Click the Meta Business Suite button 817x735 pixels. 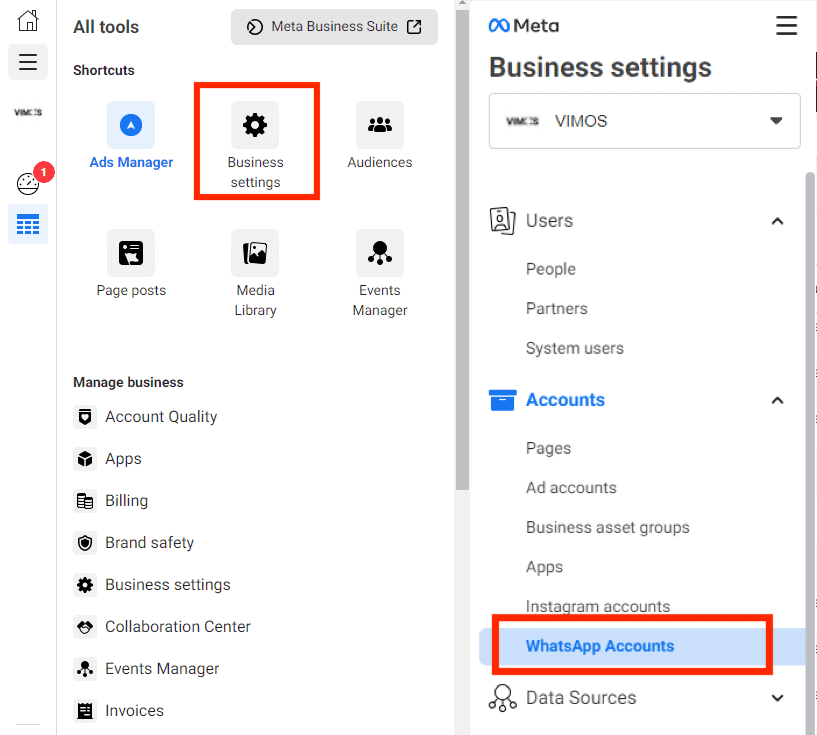pyautogui.click(x=335, y=27)
